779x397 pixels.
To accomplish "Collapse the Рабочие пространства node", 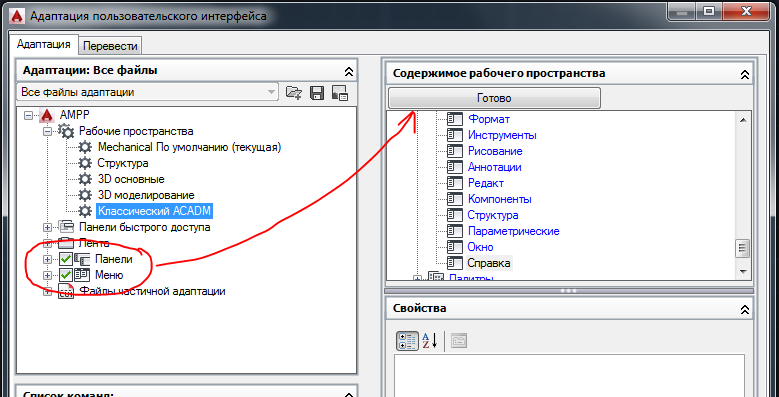I will coord(48,131).
